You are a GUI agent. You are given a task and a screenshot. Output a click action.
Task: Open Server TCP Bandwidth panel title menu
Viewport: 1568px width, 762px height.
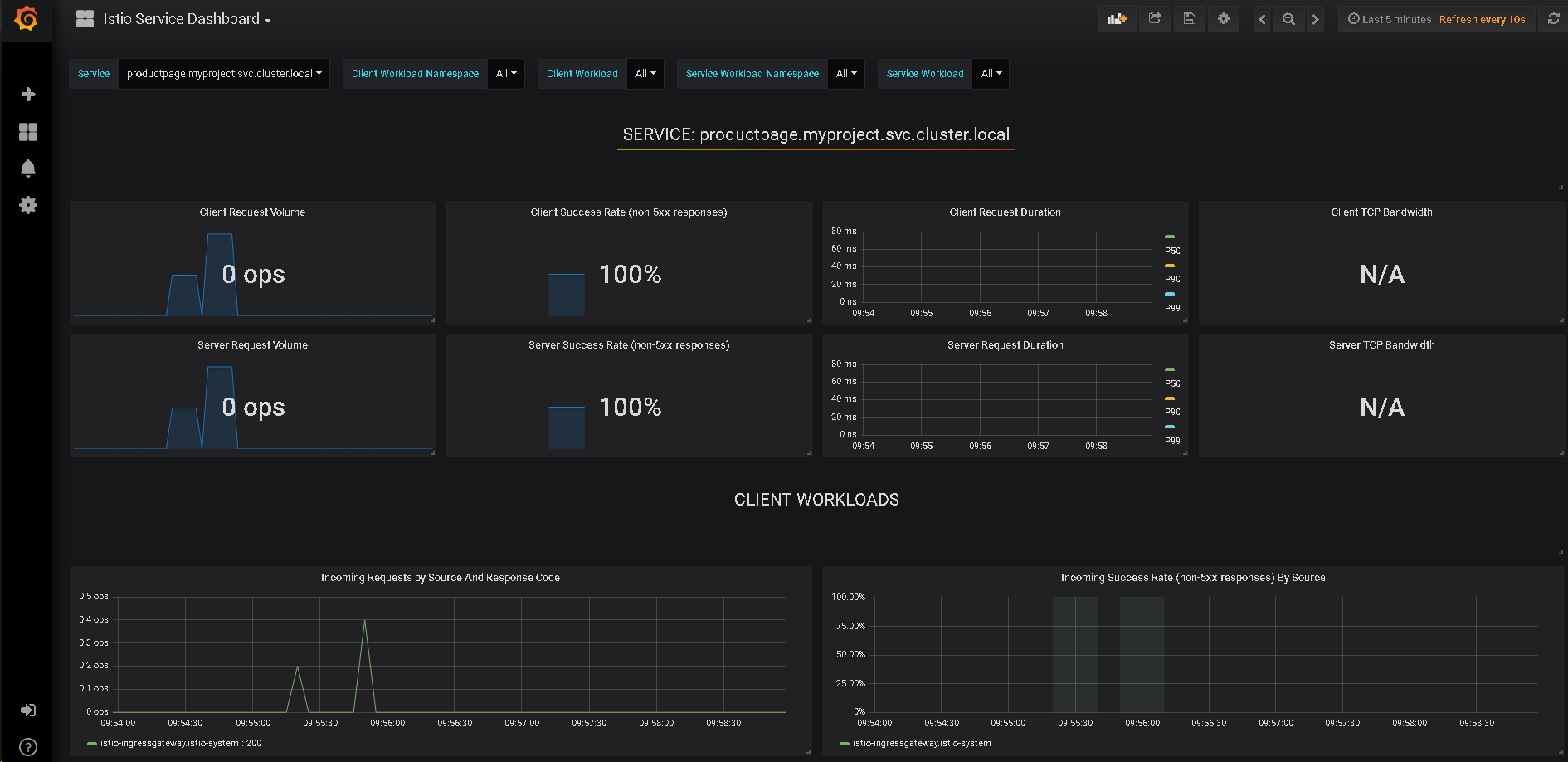(x=1382, y=345)
